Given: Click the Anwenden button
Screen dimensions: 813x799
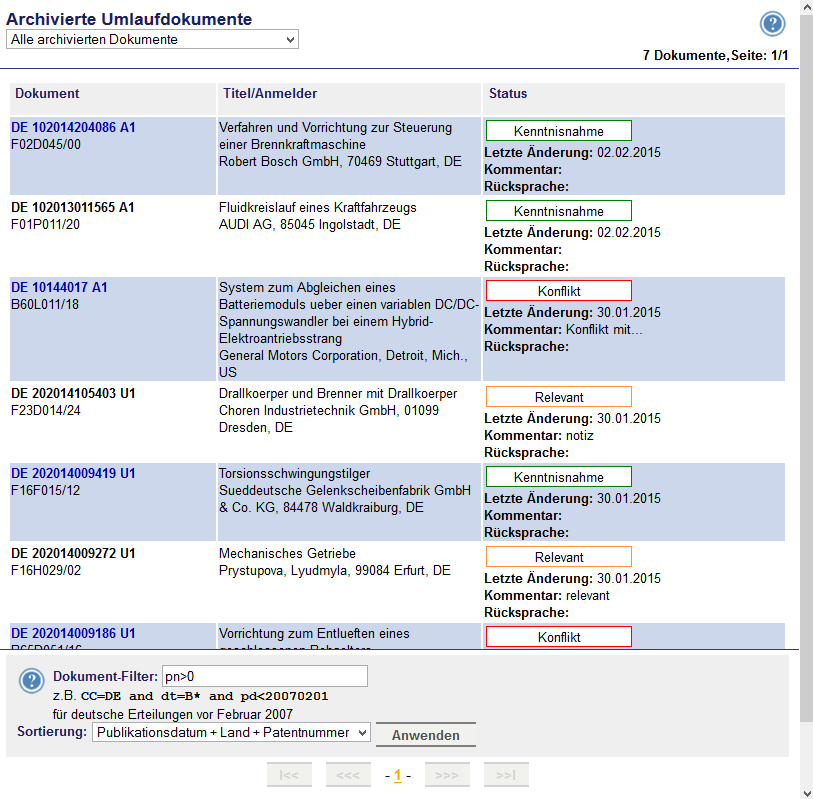Looking at the screenshot, I should [426, 735].
